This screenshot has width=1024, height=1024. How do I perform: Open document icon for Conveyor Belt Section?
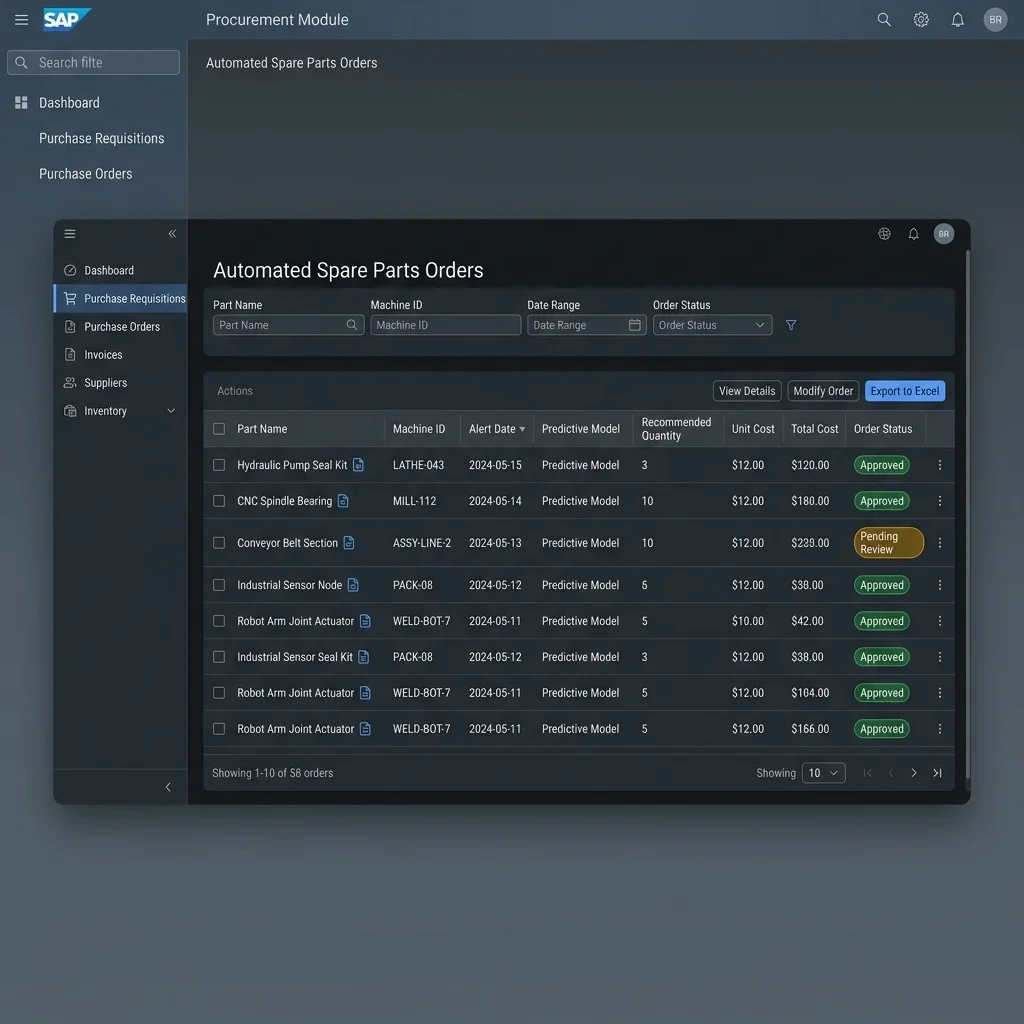click(x=349, y=543)
